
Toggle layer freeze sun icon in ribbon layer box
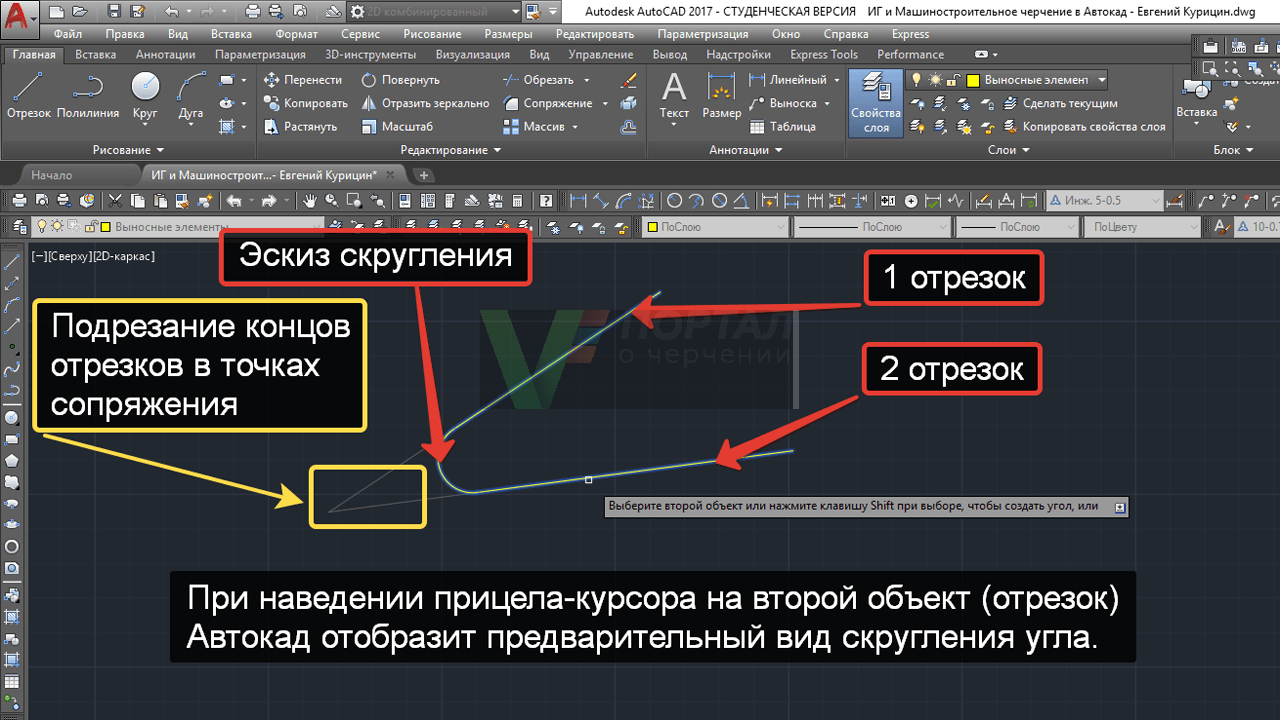(x=935, y=80)
